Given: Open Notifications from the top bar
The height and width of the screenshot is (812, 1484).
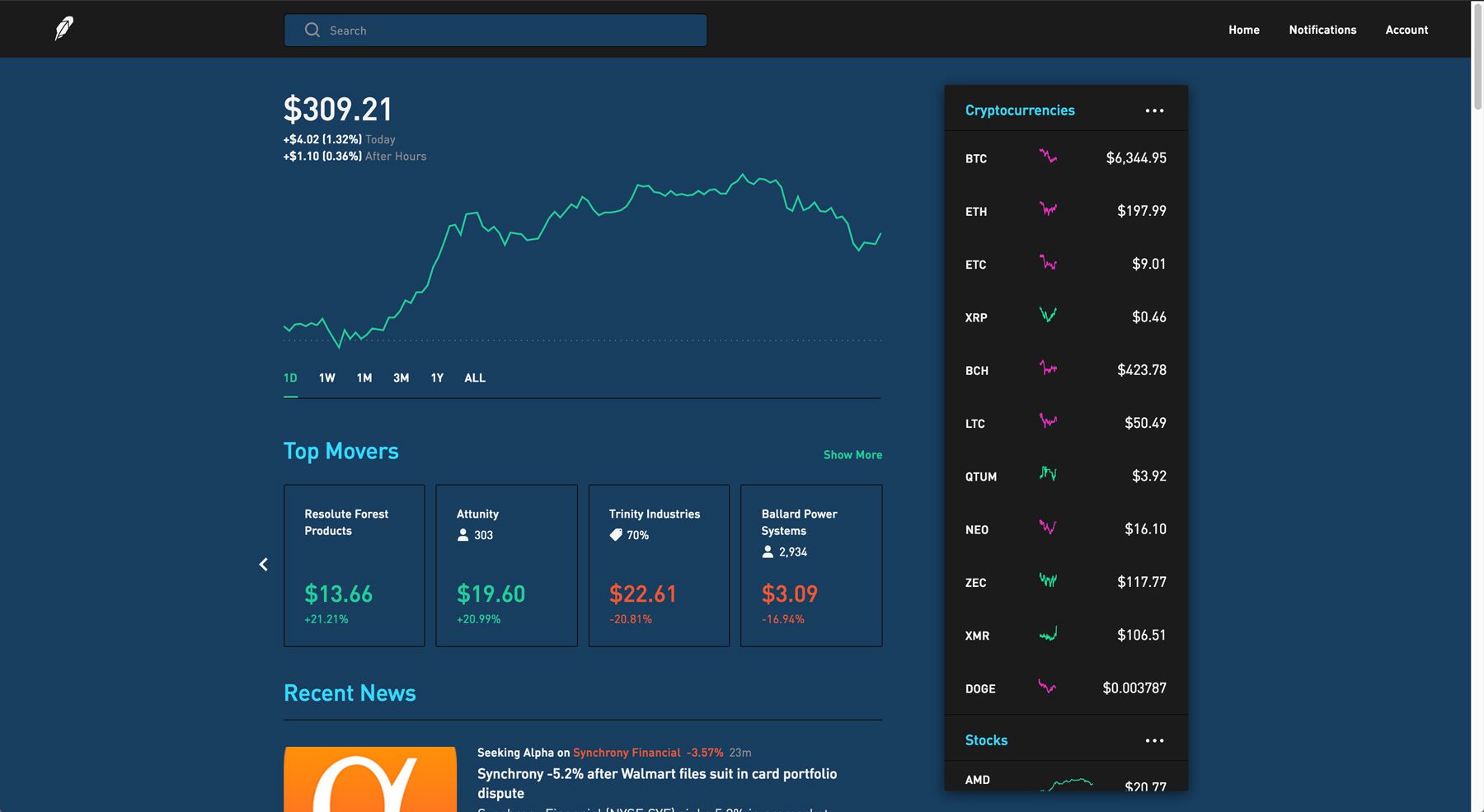Looking at the screenshot, I should click(x=1322, y=29).
